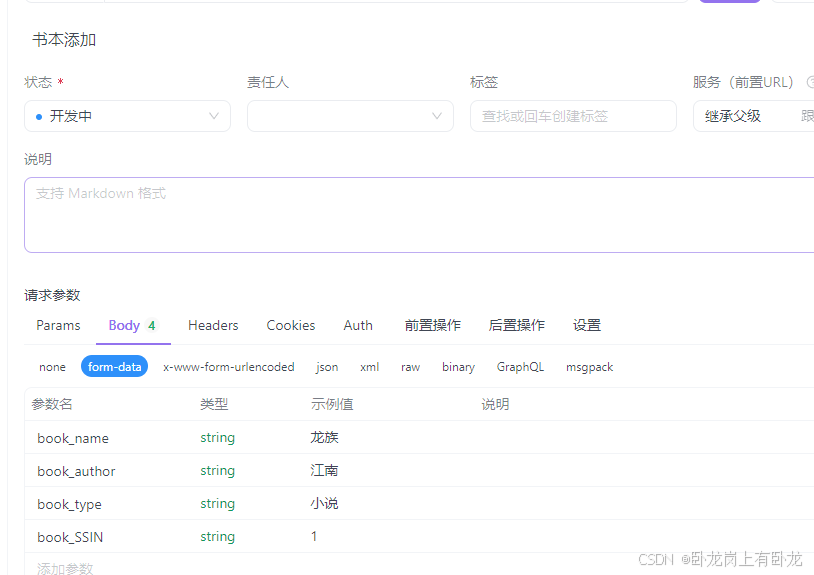Switch to the 后置操作 tab

517,325
